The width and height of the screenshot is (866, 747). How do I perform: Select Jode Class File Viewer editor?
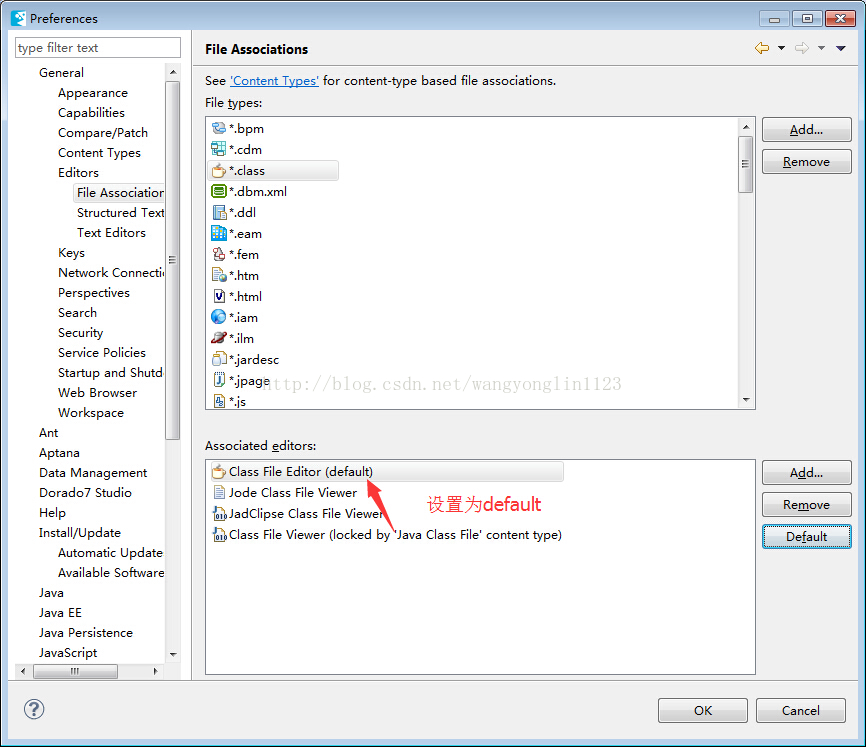click(x=284, y=492)
